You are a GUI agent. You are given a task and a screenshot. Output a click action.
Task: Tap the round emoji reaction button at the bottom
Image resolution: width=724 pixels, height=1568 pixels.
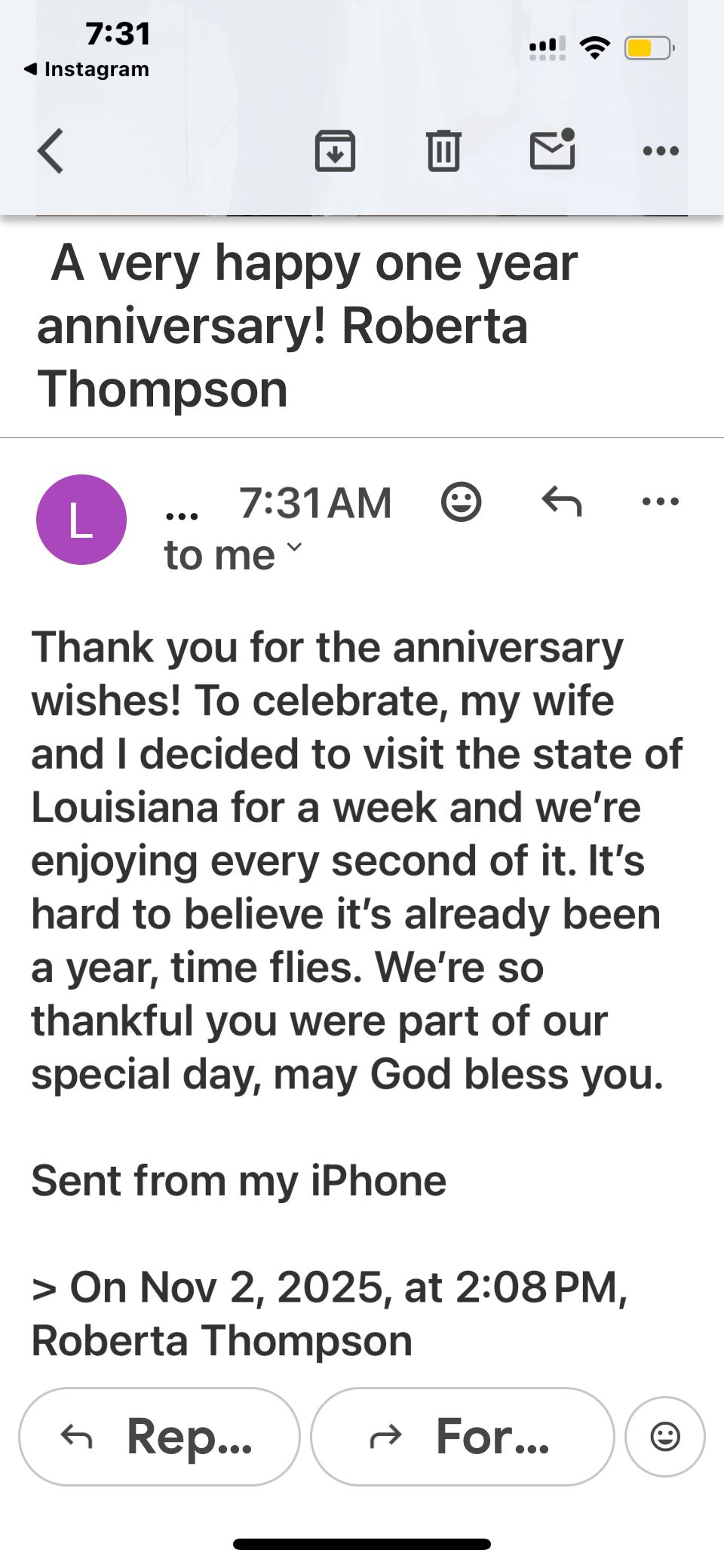click(664, 1437)
